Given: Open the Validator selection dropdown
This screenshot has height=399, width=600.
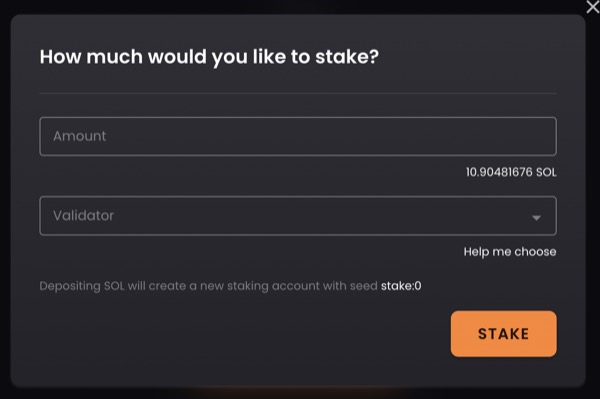Looking at the screenshot, I should tap(298, 215).
